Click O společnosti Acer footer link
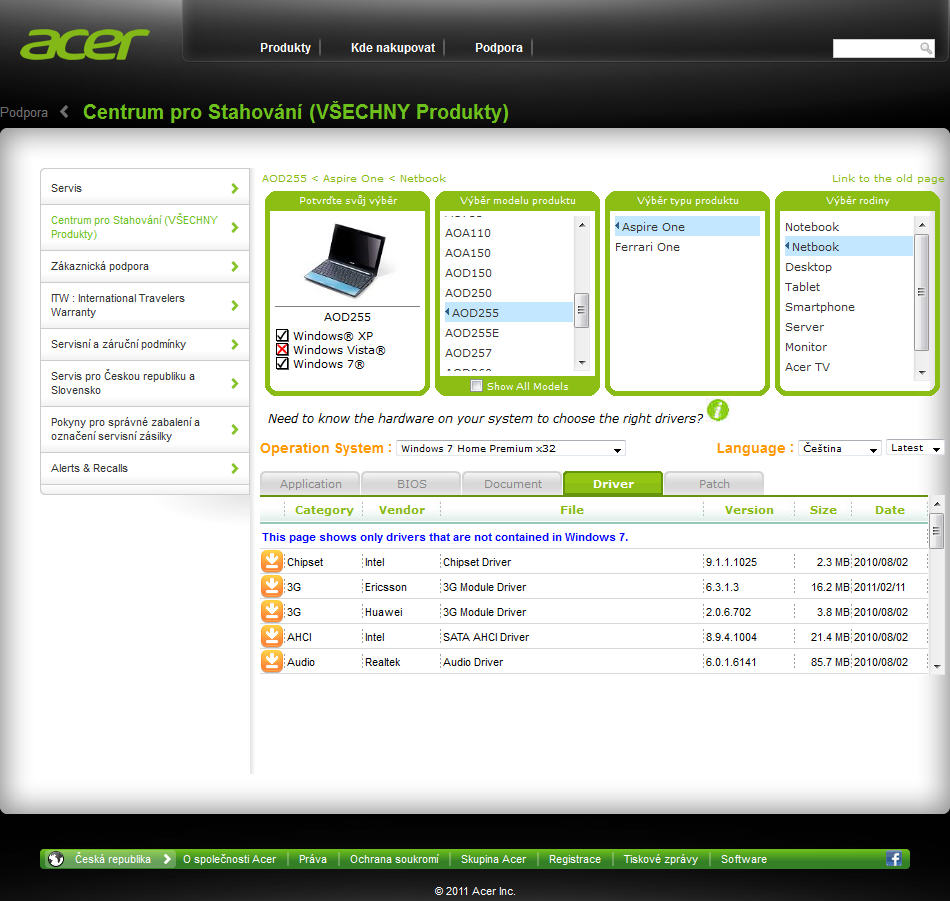The width and height of the screenshot is (950, 901). [x=229, y=859]
